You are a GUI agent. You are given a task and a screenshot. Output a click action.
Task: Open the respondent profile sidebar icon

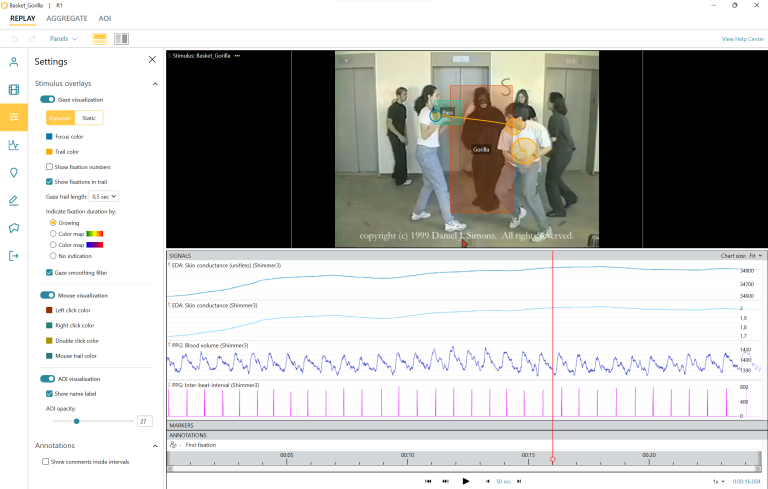(14, 62)
